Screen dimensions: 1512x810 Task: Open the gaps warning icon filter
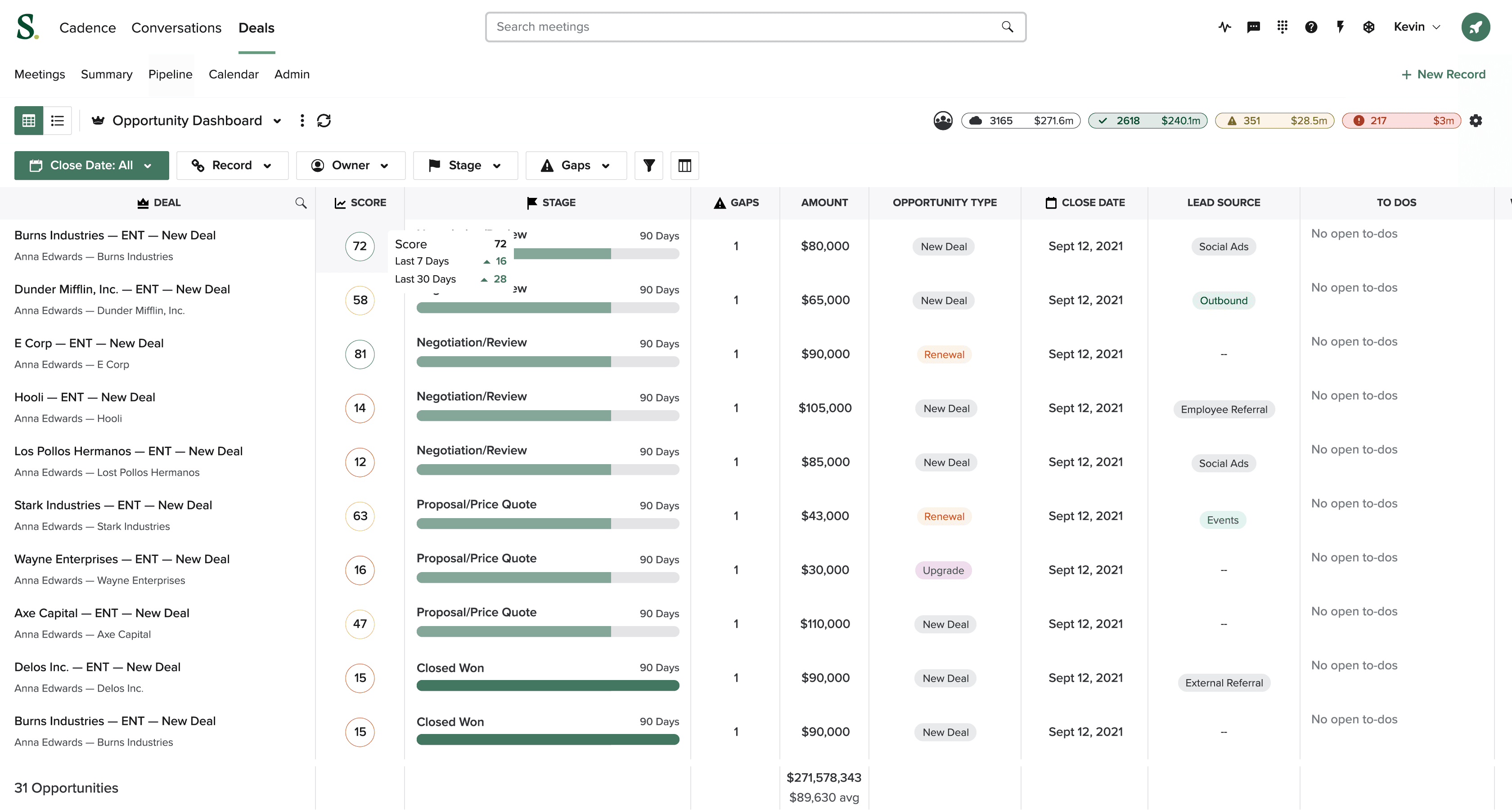[x=575, y=165]
